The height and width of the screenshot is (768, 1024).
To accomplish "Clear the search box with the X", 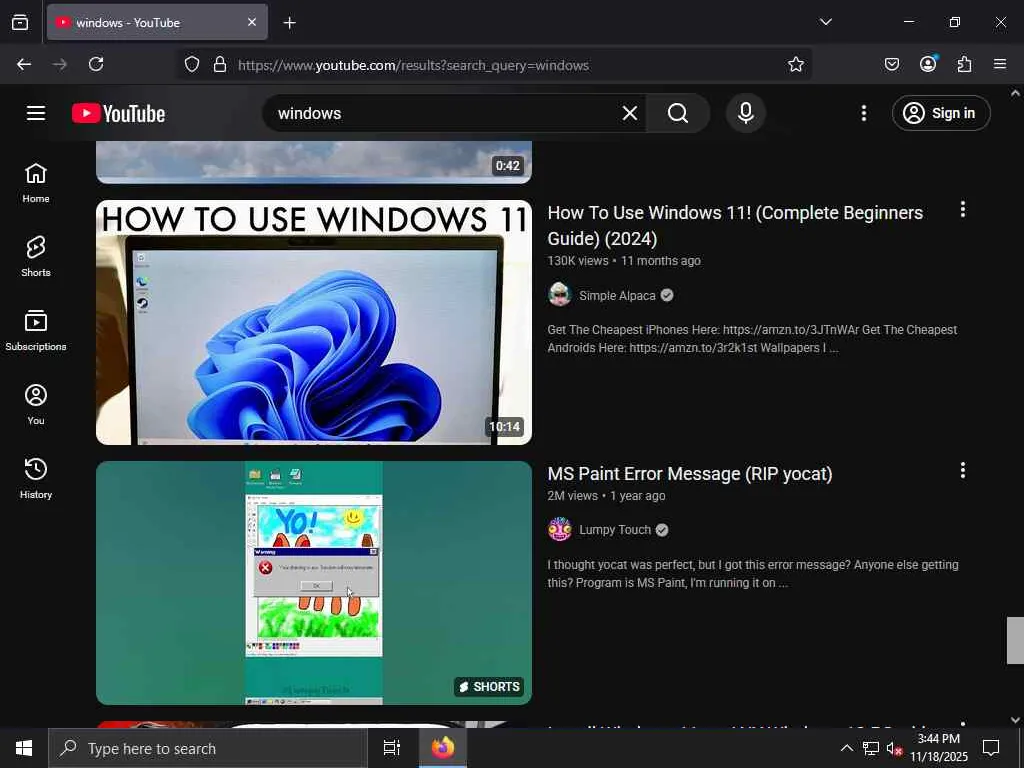I will click(630, 113).
